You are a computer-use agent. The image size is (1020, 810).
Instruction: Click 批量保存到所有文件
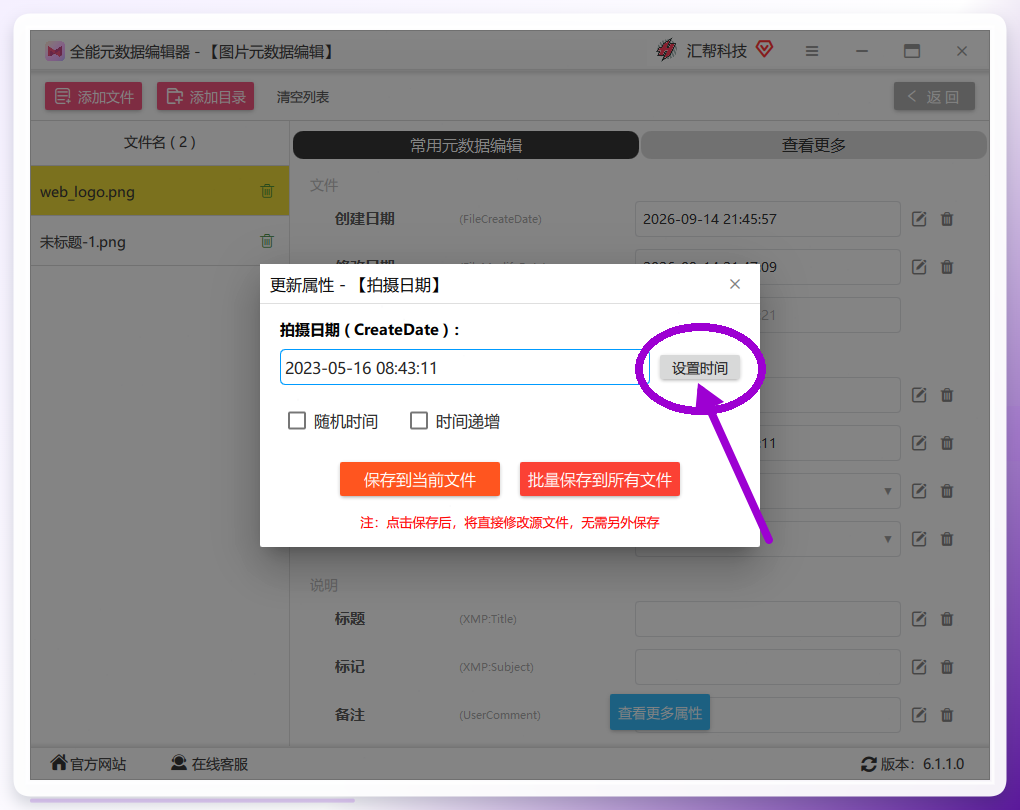click(x=600, y=479)
